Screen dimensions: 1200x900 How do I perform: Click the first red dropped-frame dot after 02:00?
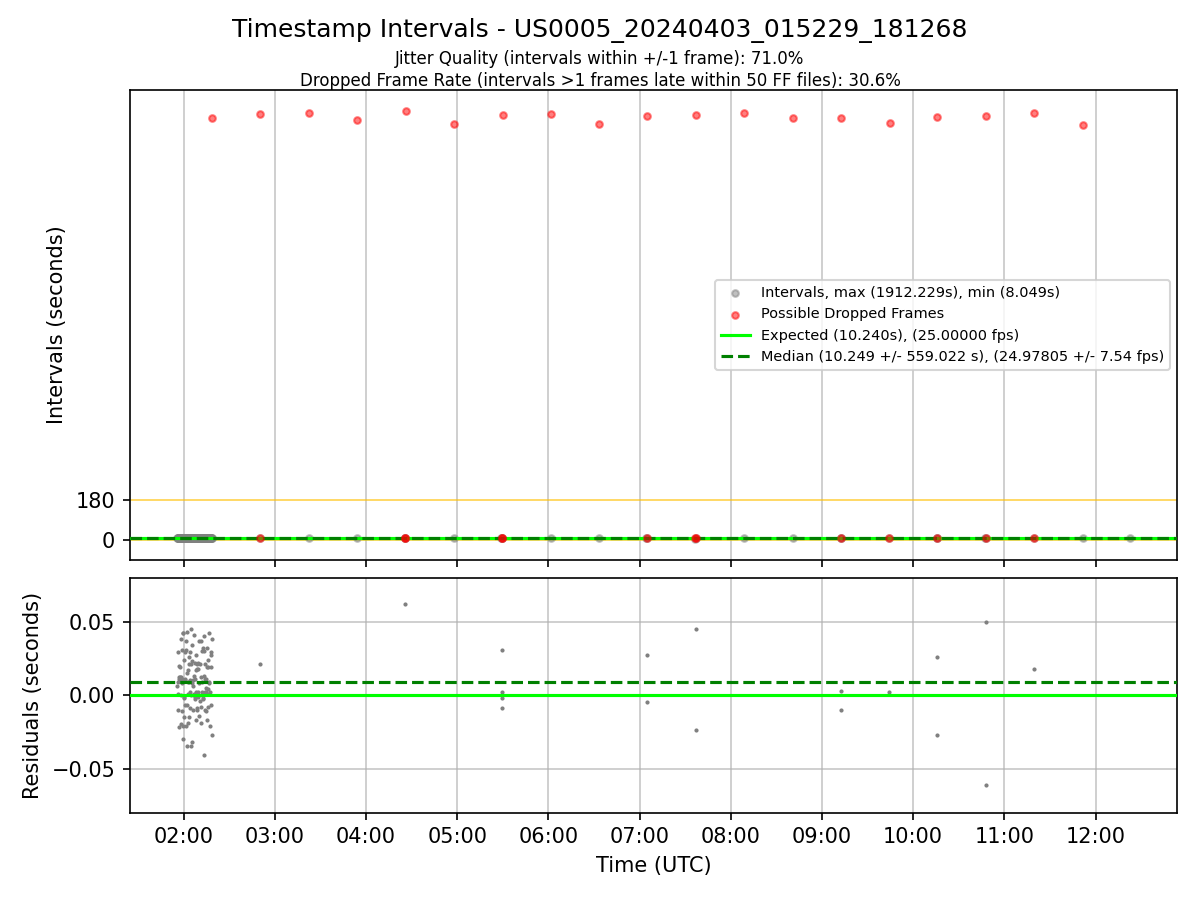point(212,118)
